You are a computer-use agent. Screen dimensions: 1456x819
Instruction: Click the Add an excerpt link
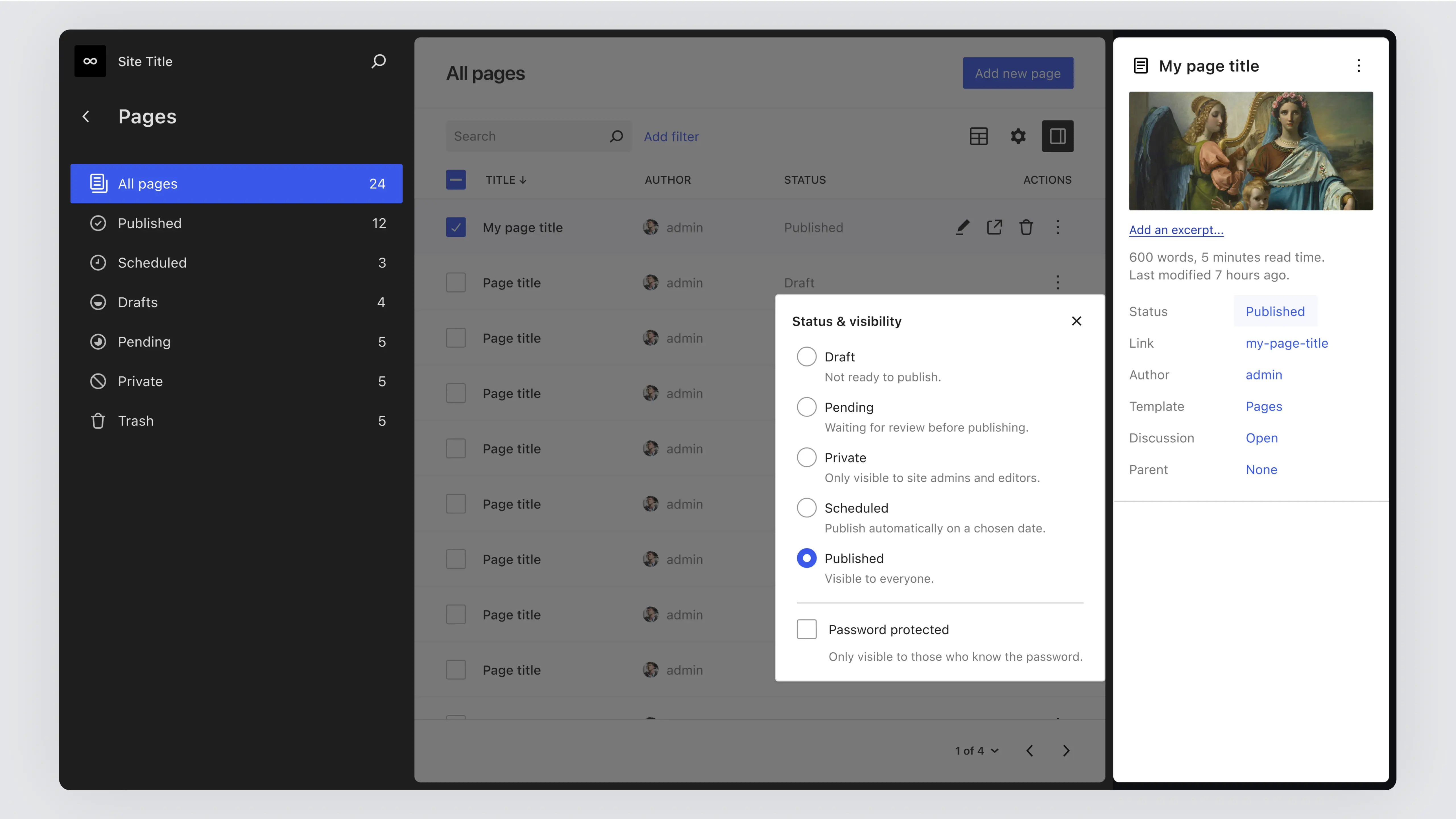[x=1176, y=229]
